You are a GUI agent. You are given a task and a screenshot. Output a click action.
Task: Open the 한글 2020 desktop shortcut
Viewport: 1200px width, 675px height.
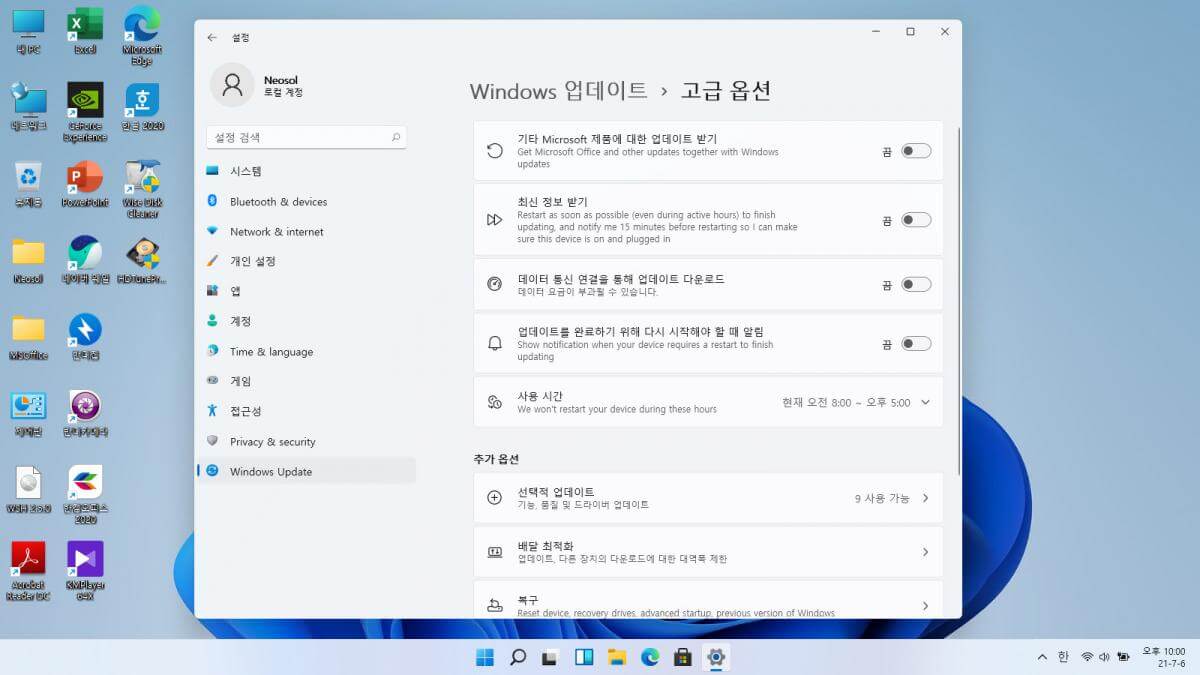(x=142, y=106)
